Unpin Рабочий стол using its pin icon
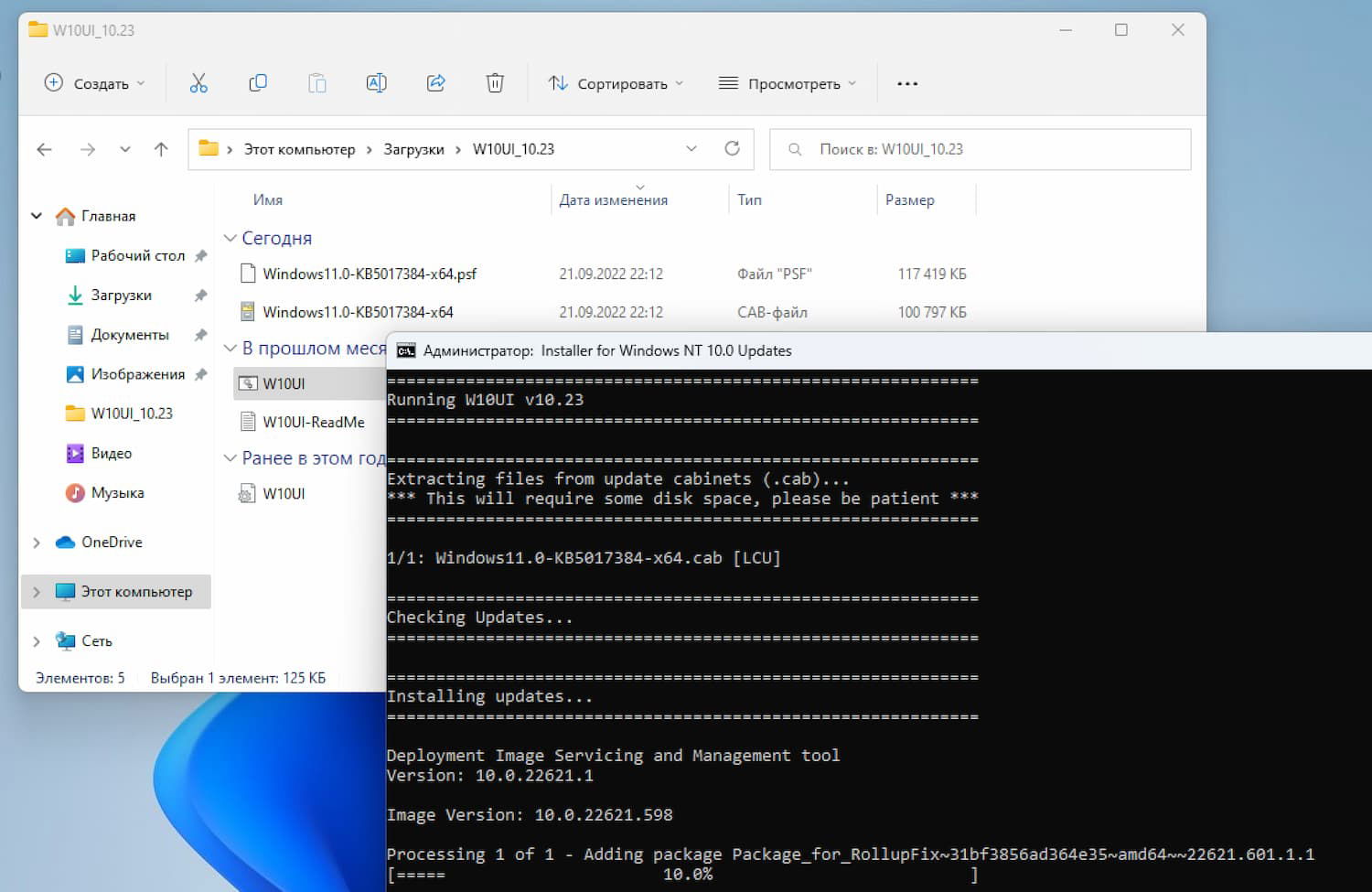Viewport: 1372px width, 892px height. [201, 256]
